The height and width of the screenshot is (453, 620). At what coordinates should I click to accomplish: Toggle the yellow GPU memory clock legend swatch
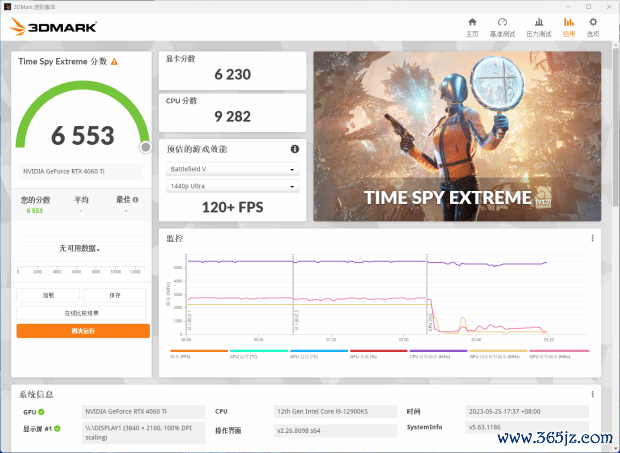(x=499, y=351)
